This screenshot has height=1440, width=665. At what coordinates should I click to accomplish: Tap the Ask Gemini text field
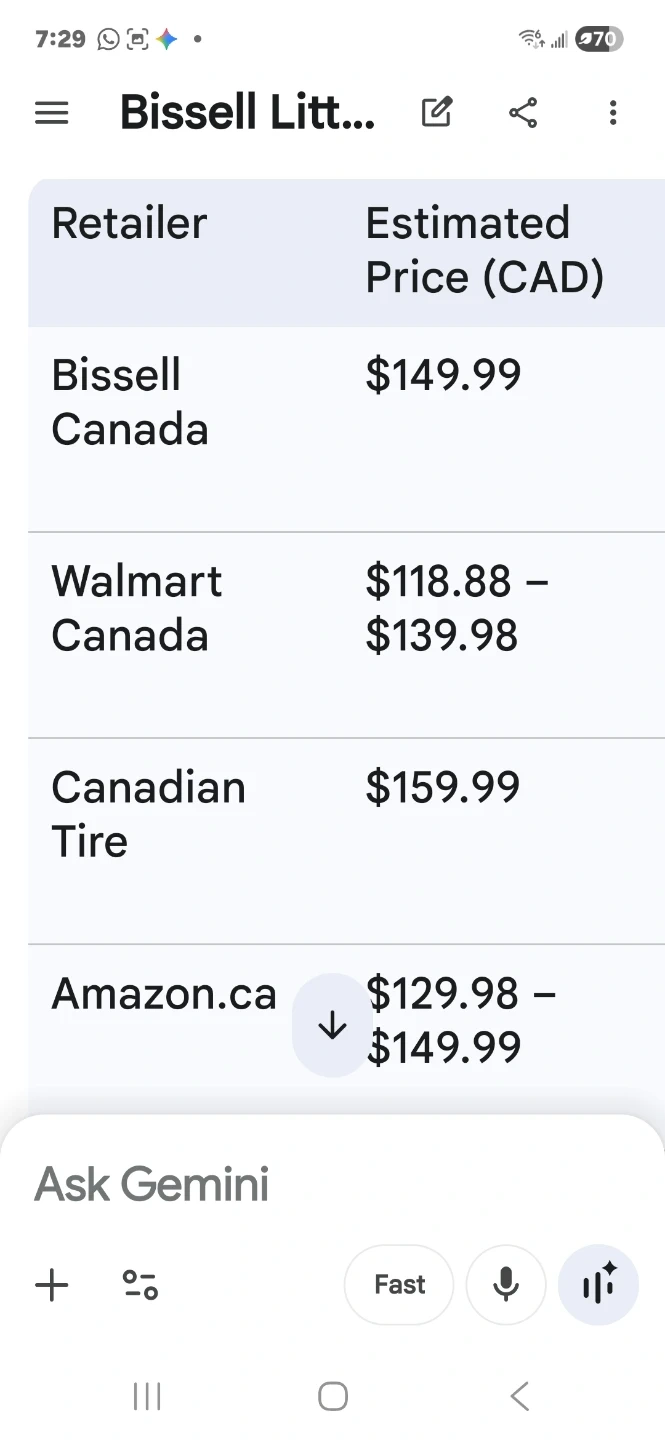tap(300, 1185)
